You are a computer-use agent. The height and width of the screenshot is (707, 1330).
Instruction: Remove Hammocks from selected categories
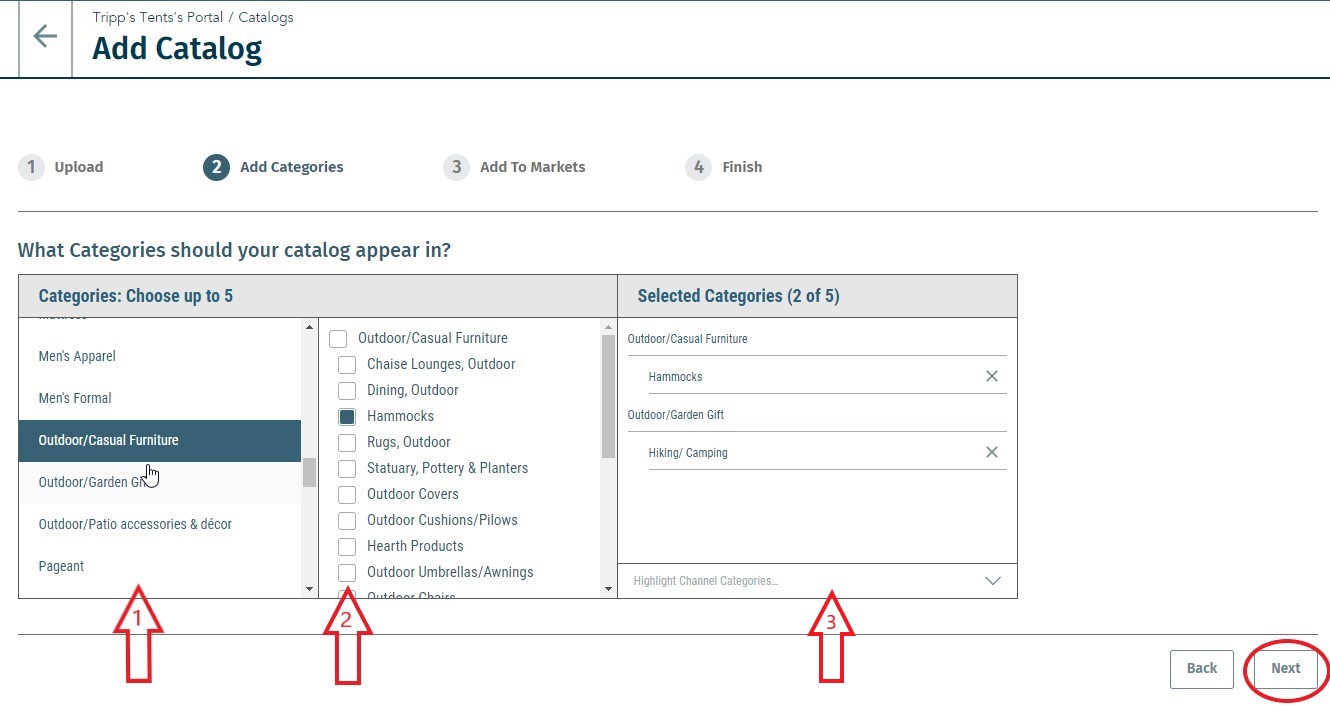click(992, 376)
